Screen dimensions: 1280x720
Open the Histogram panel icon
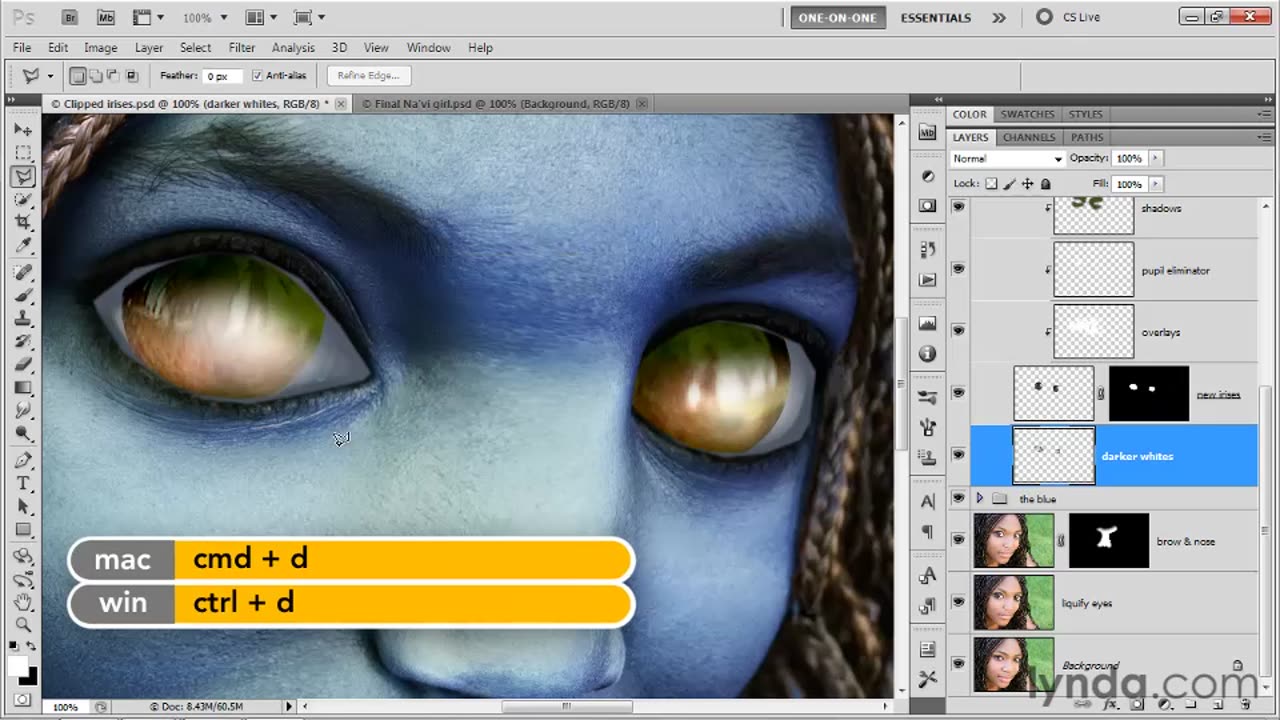pos(928,324)
